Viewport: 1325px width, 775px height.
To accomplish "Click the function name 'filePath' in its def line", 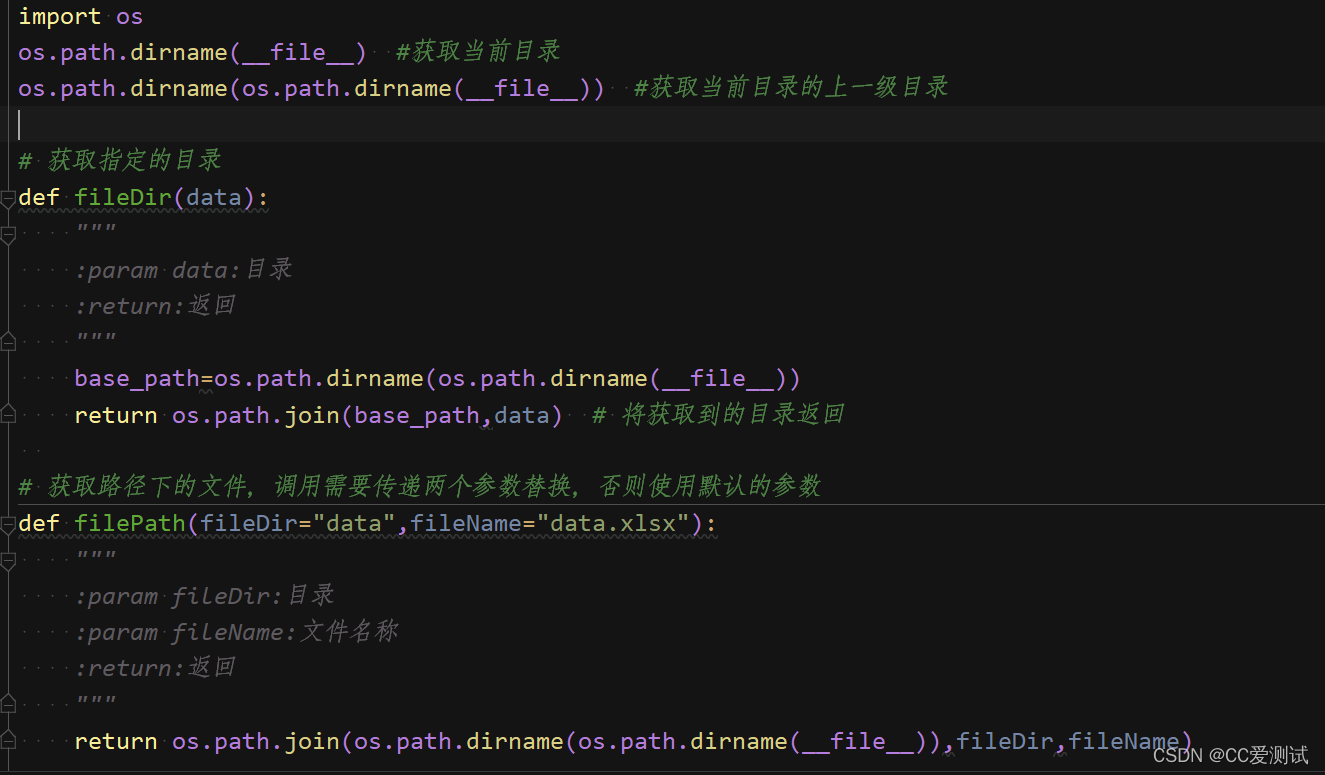I will point(130,523).
